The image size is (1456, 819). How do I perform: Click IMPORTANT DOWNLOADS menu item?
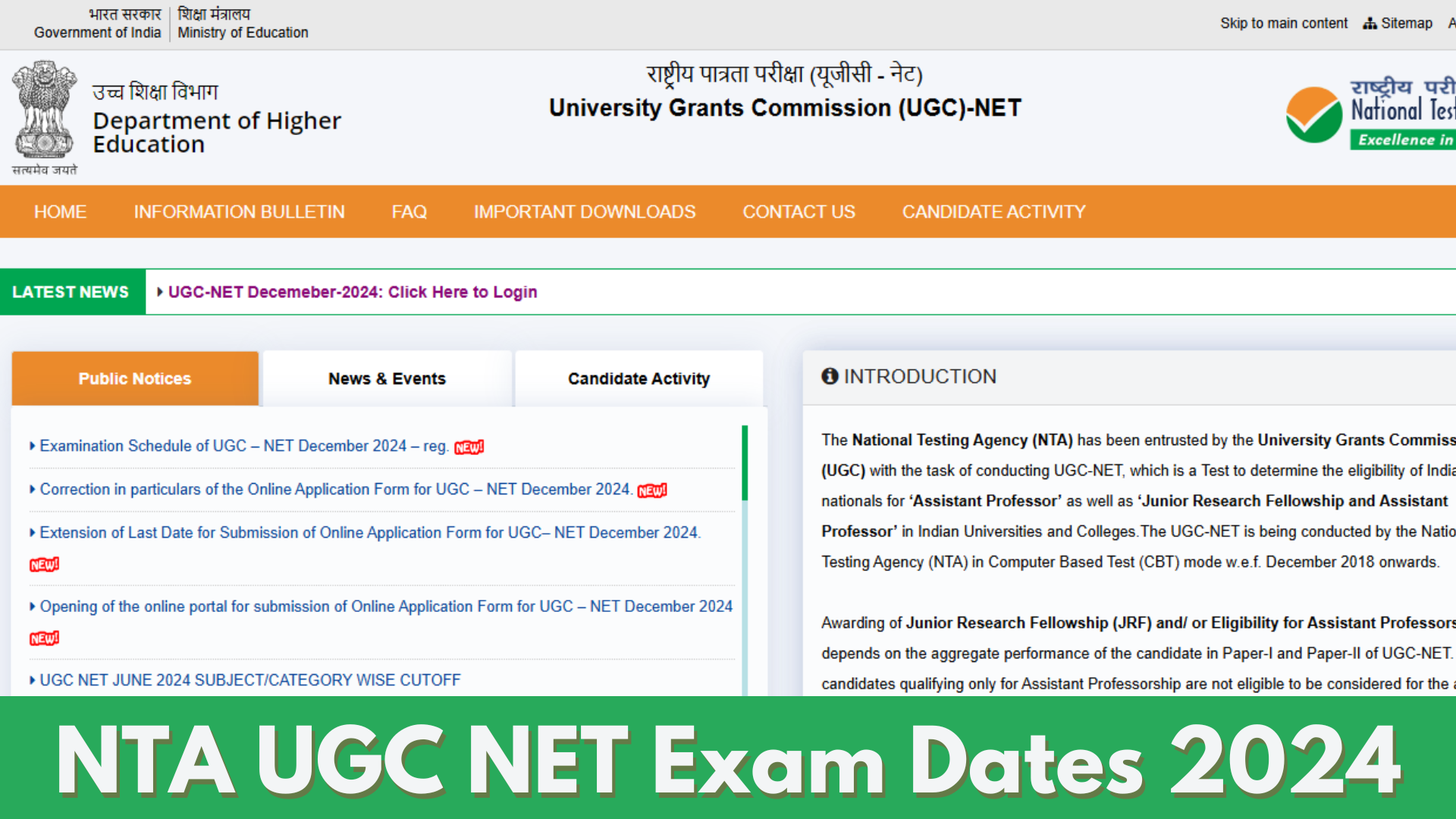point(584,211)
